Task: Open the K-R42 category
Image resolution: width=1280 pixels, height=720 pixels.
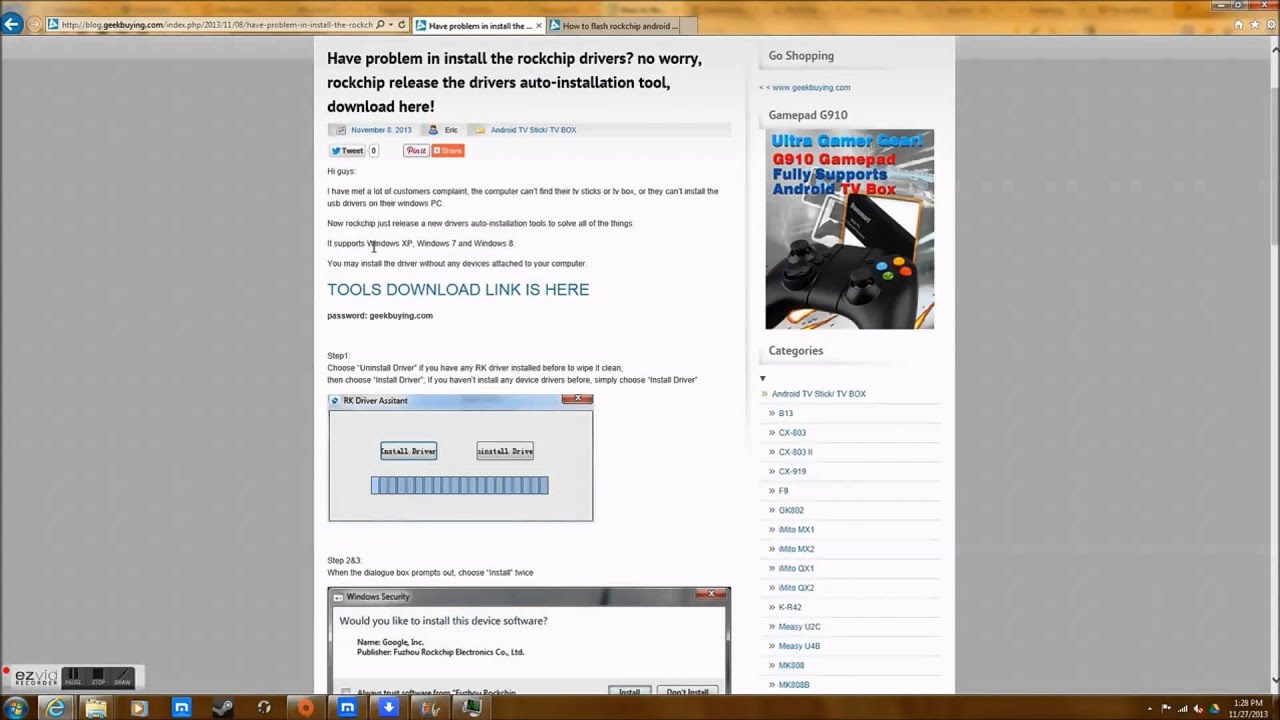Action: [x=790, y=607]
